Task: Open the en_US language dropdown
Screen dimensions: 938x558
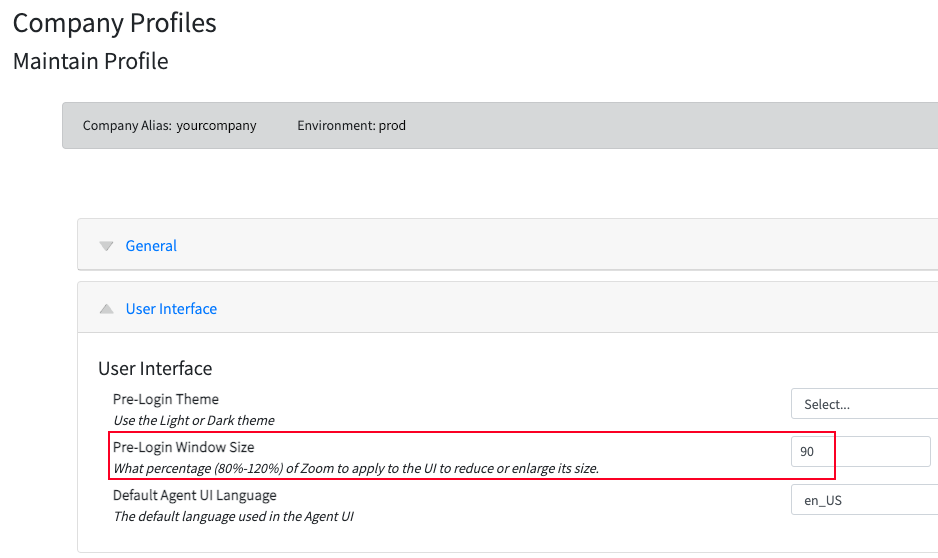Action: (864, 500)
